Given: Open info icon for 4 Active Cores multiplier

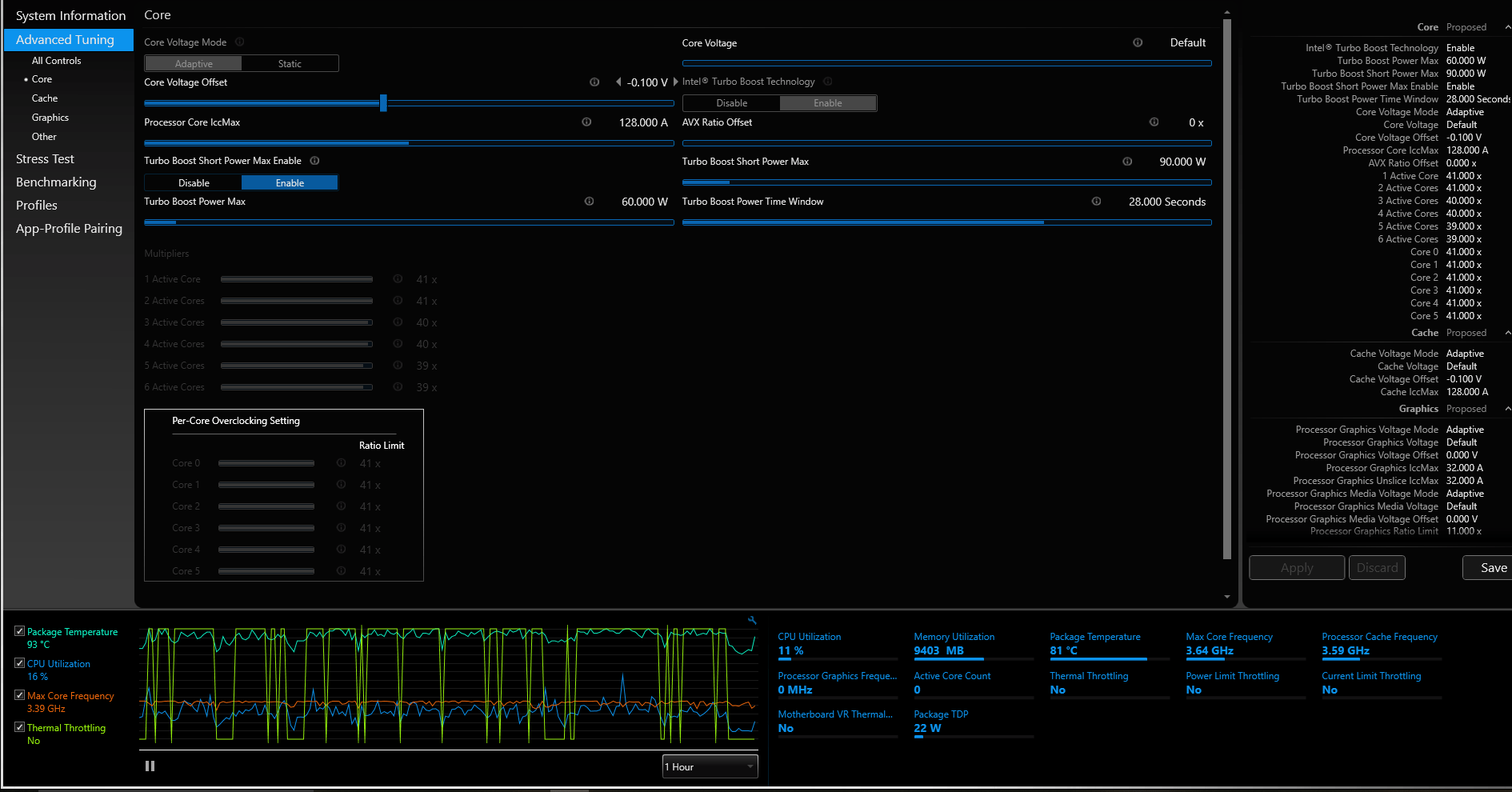Looking at the screenshot, I should 398,344.
